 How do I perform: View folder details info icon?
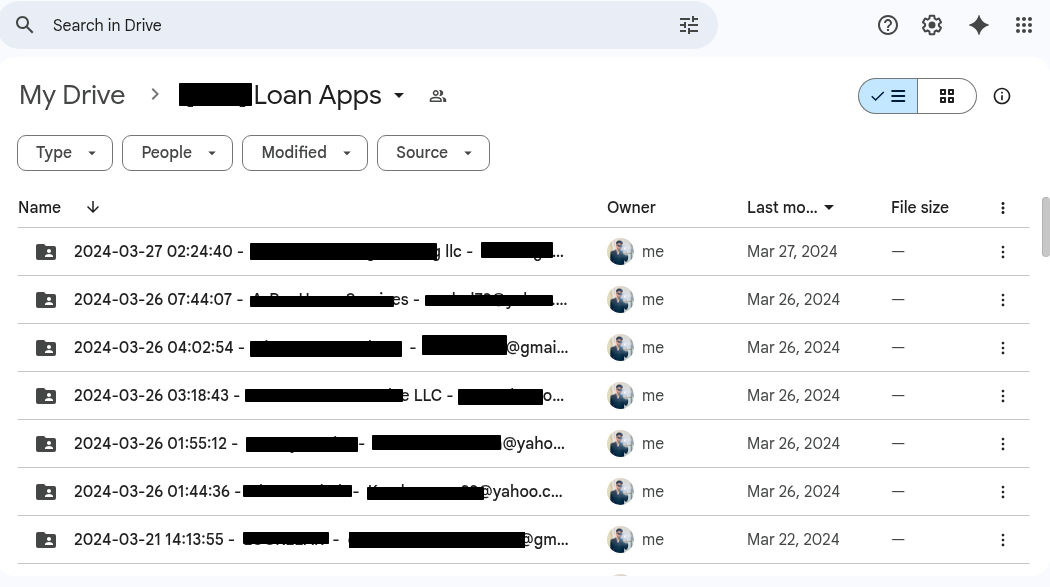click(x=1002, y=96)
